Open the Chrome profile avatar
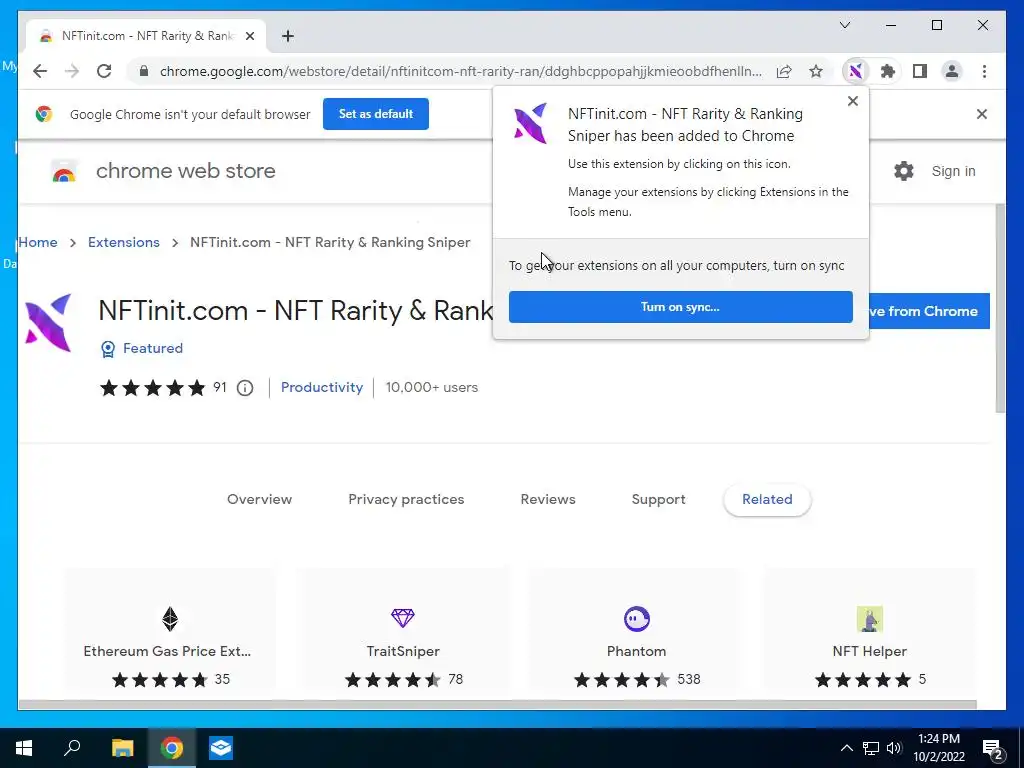Viewport: 1024px width, 768px height. (952, 71)
